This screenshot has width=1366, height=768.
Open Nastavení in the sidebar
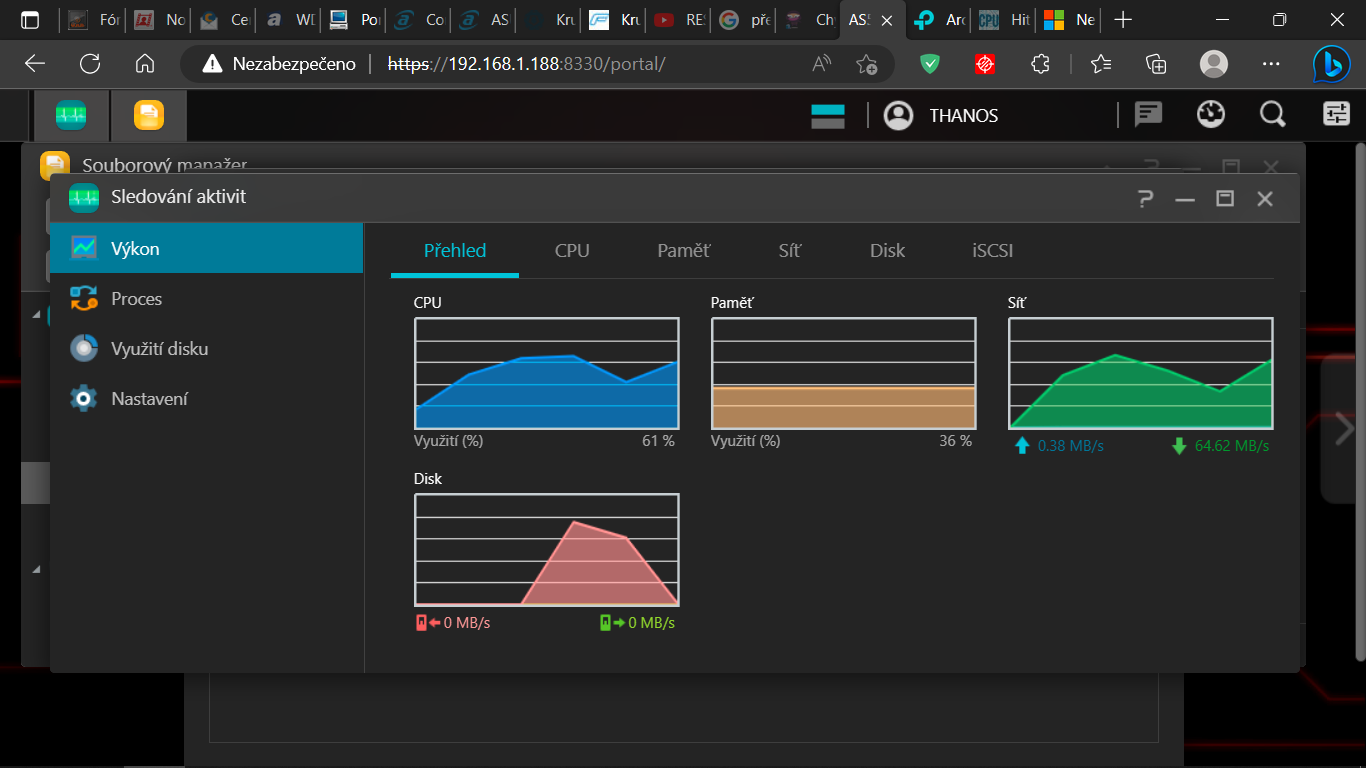149,399
